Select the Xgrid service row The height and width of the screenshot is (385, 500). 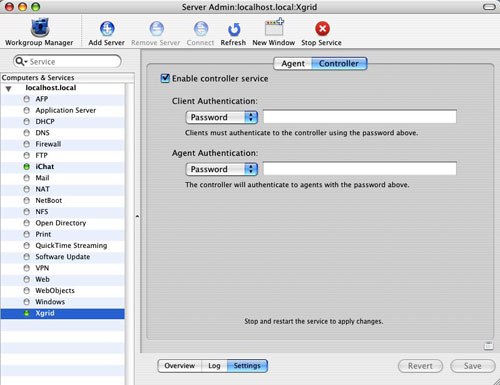(63, 313)
